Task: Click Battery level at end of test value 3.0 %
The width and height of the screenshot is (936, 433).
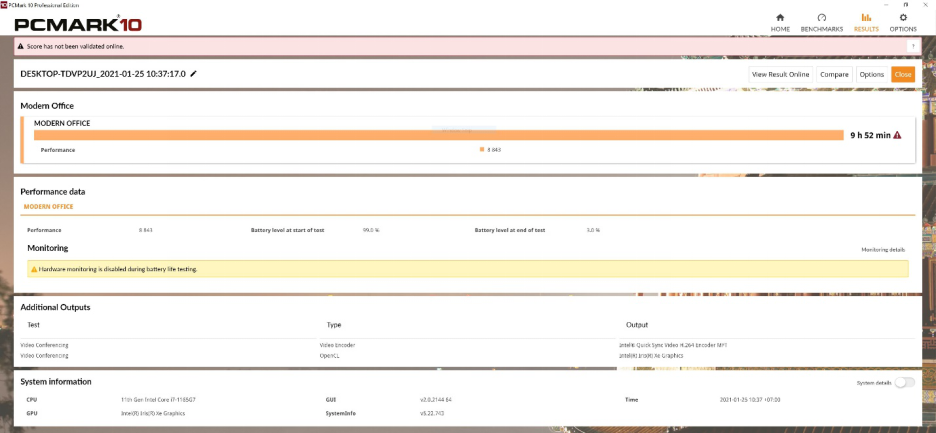Action: (593, 230)
